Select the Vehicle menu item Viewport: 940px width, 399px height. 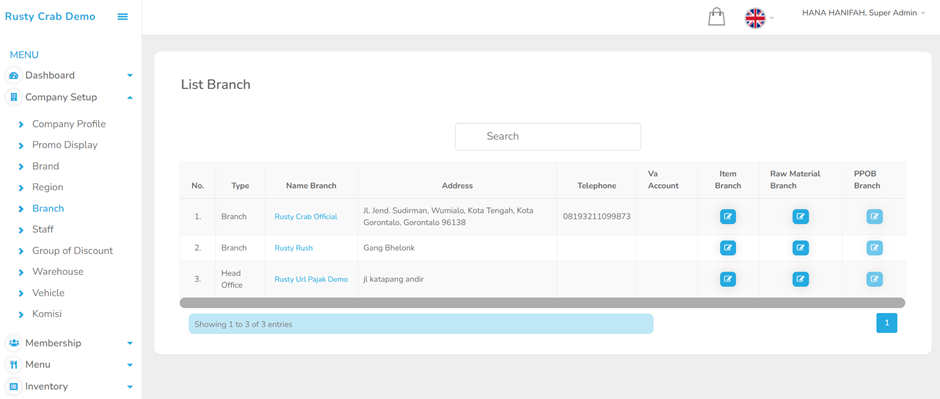[x=48, y=293]
